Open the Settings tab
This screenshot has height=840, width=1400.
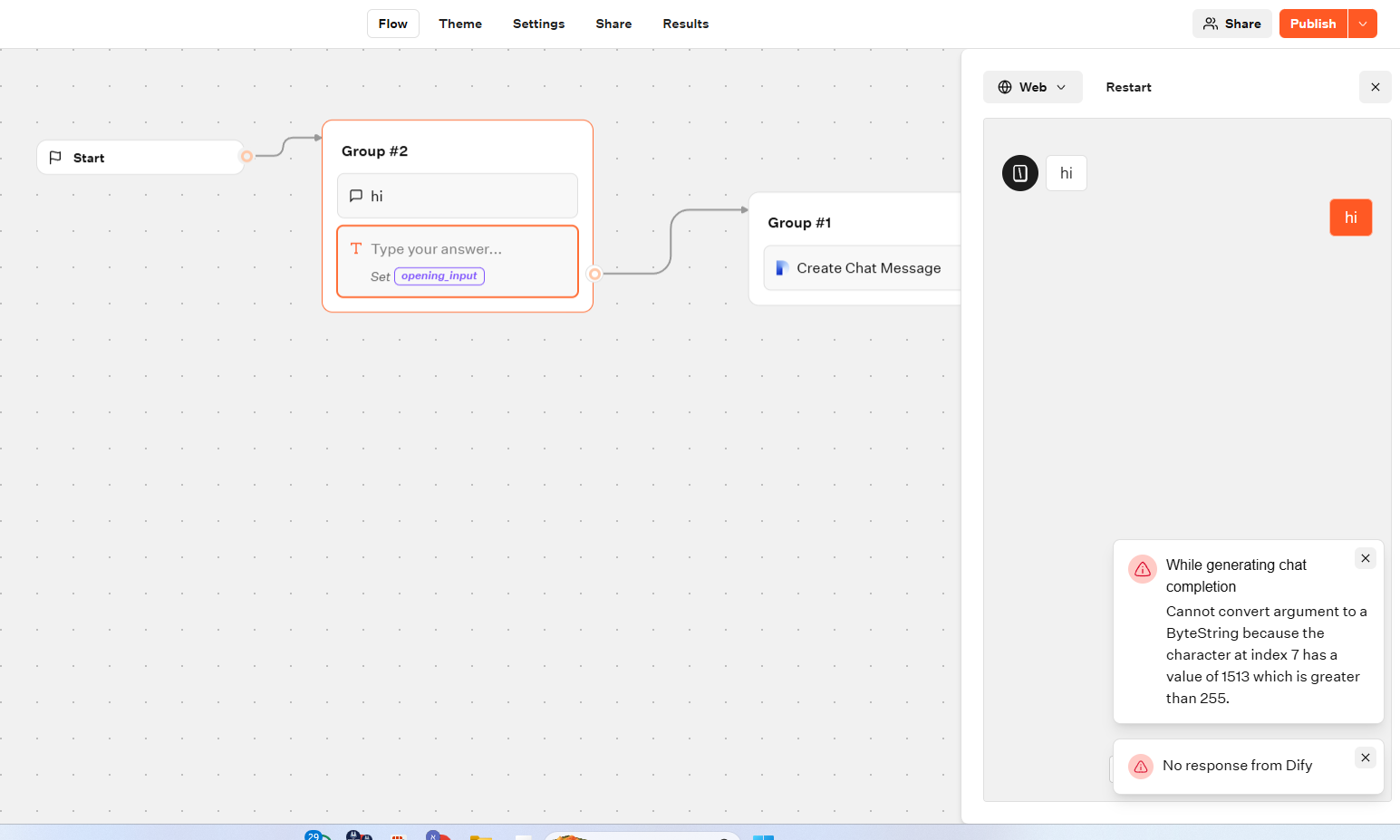(x=538, y=24)
